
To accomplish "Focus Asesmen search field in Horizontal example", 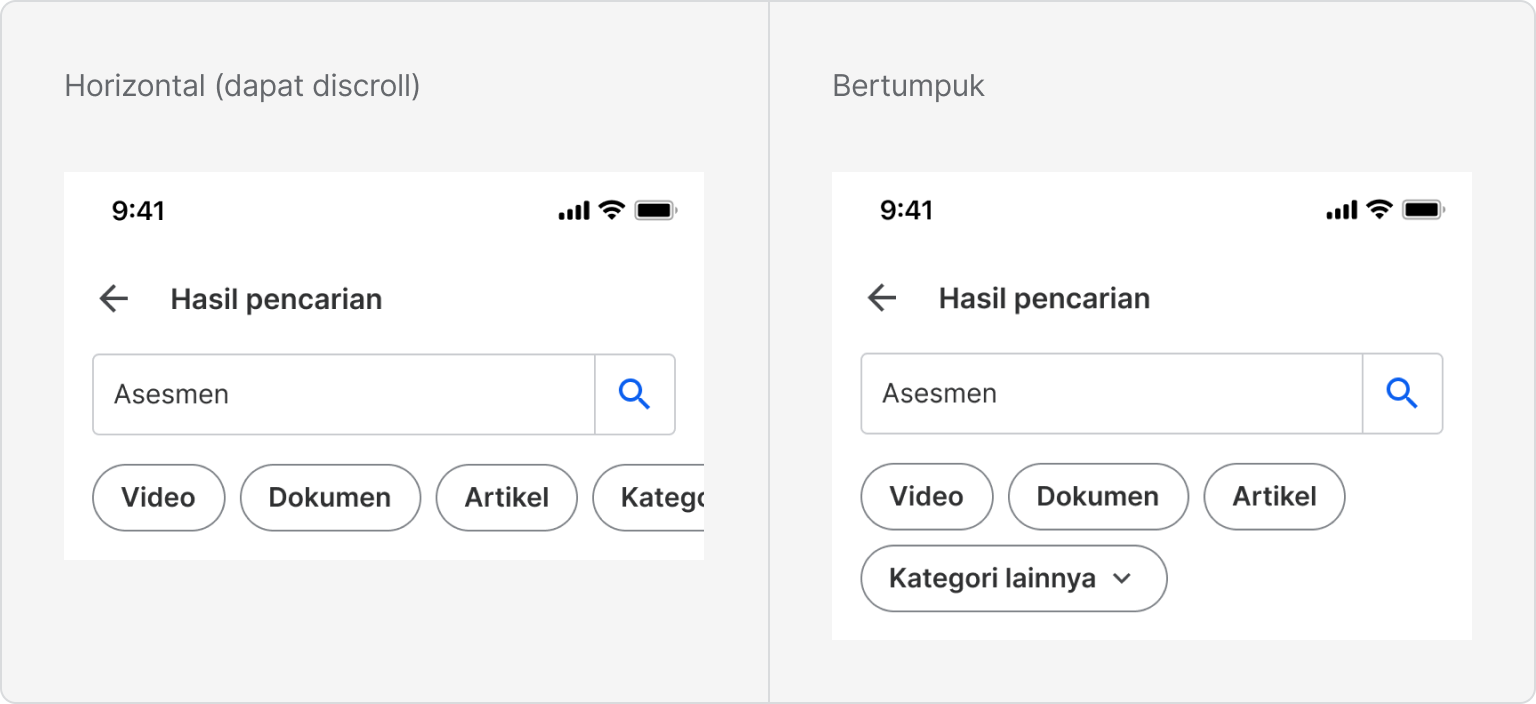I will (x=344, y=394).
